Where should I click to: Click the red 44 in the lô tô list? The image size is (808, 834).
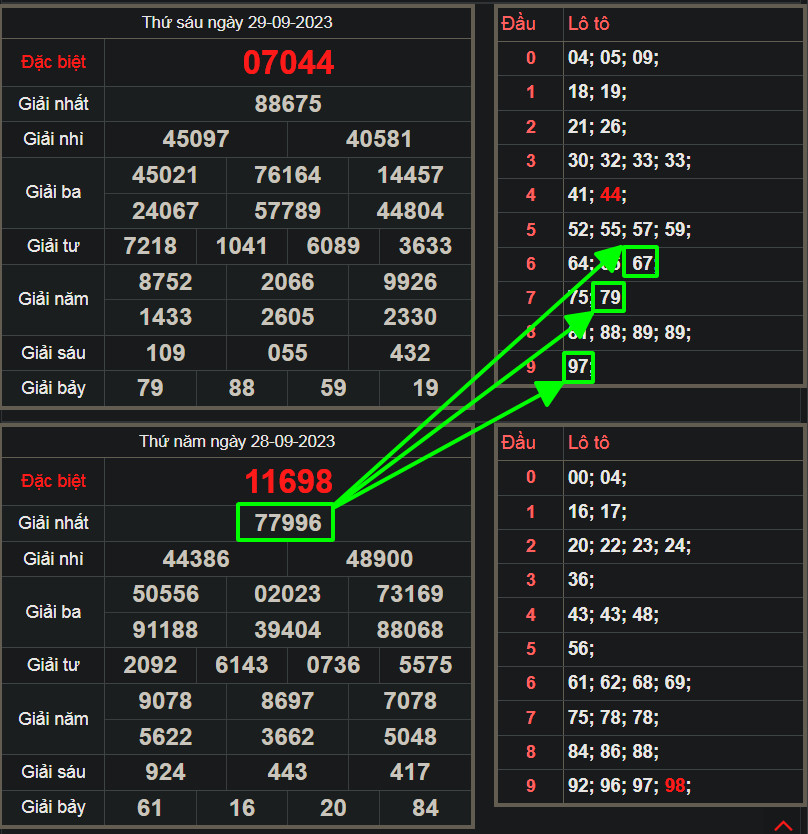click(x=611, y=195)
